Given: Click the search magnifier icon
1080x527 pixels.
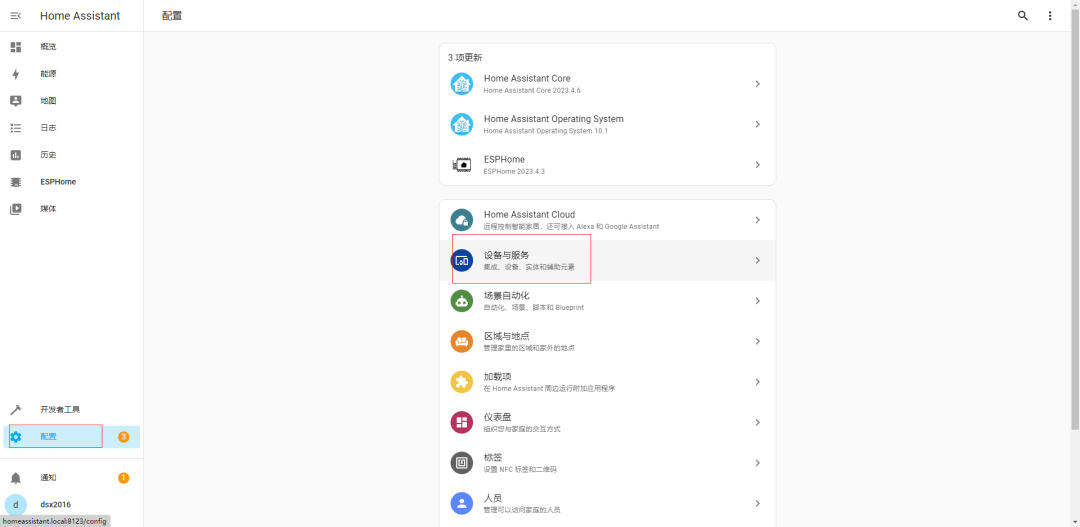Looking at the screenshot, I should (x=1023, y=16).
